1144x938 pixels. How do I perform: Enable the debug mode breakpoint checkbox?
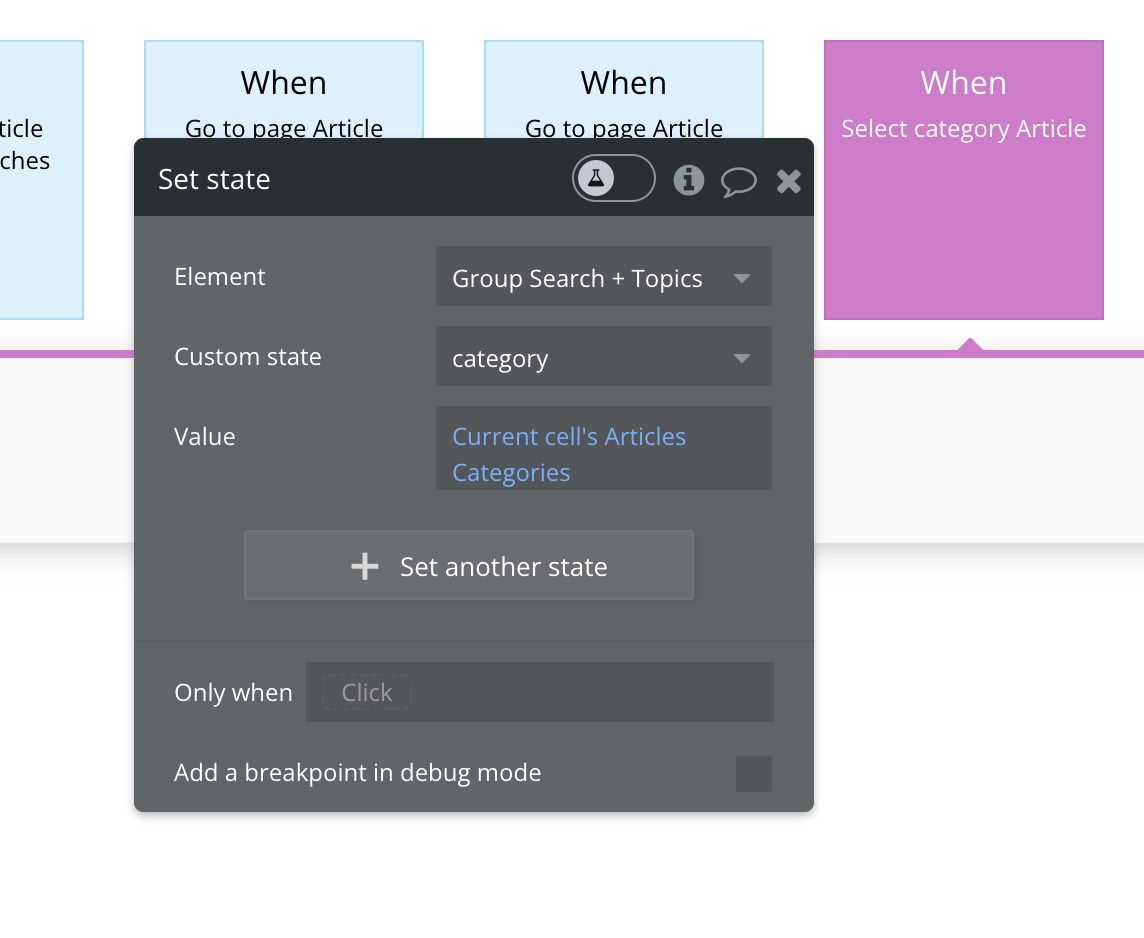coord(753,773)
